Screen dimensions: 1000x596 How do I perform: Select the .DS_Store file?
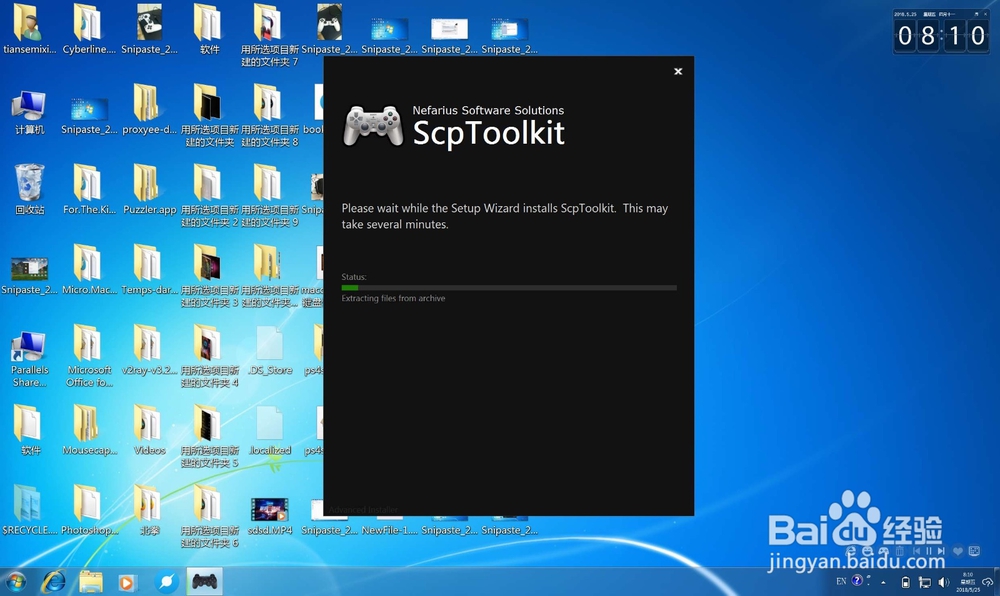pos(269,350)
